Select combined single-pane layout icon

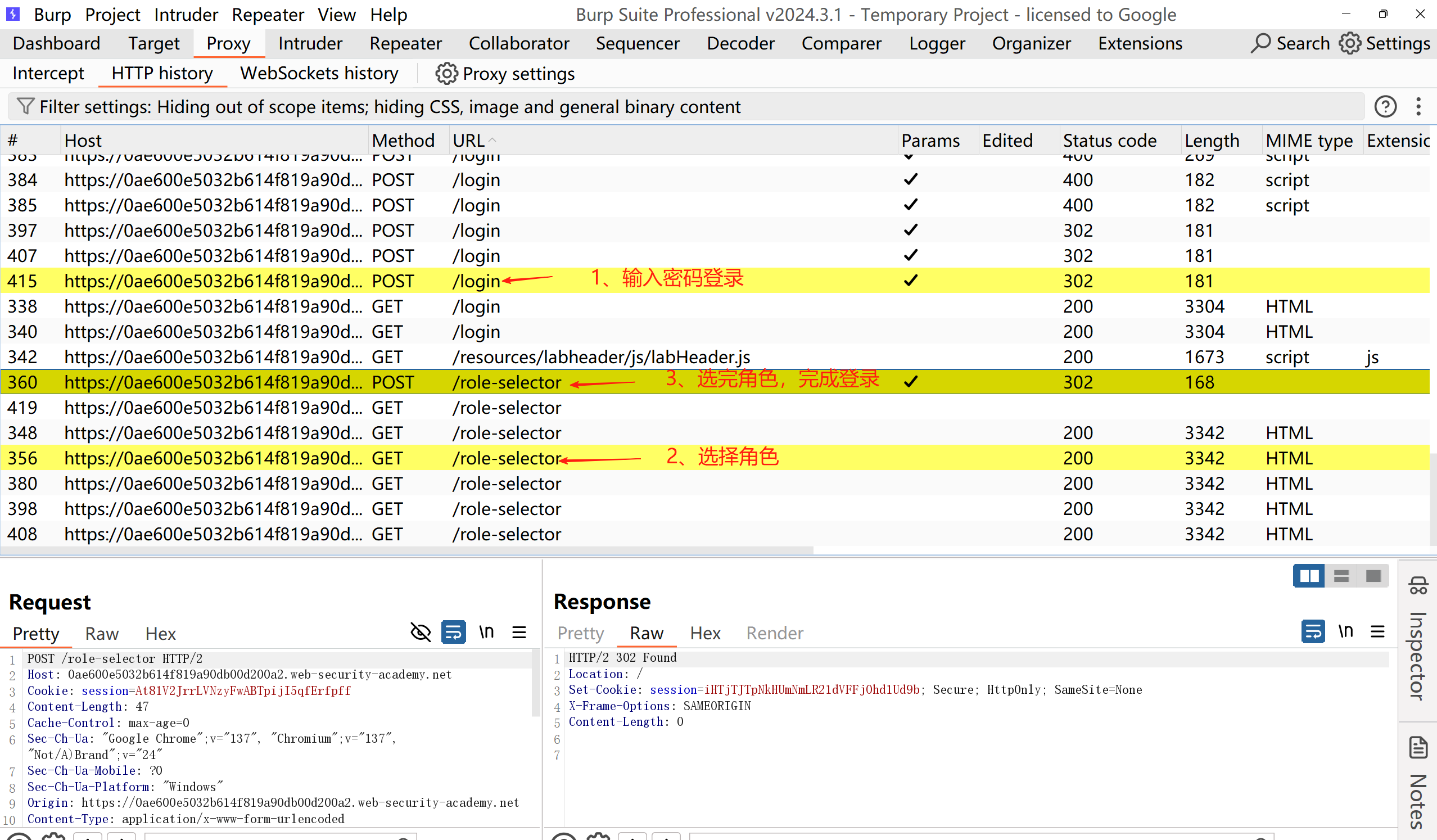[1373, 576]
